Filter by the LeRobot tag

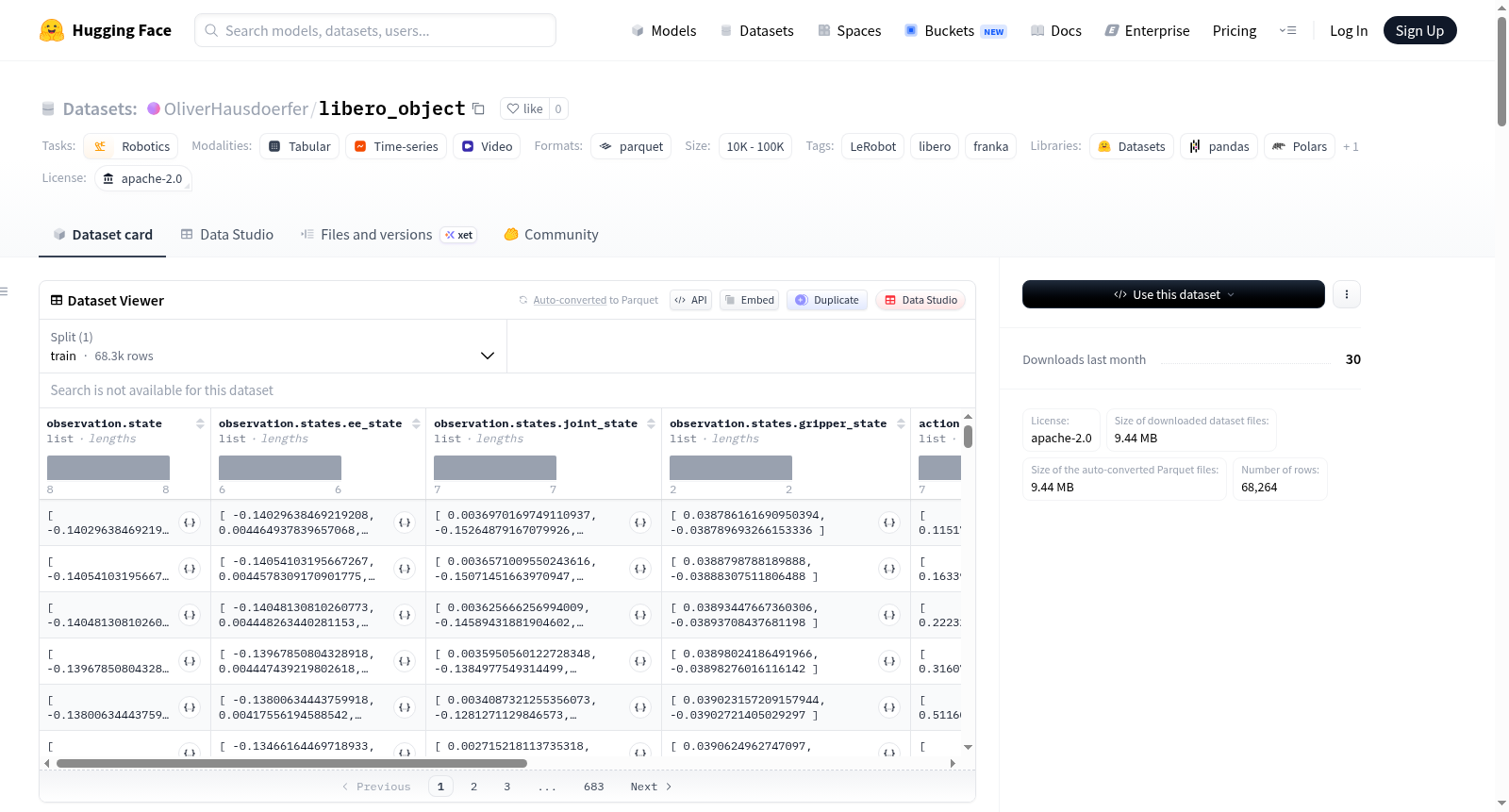point(873,146)
